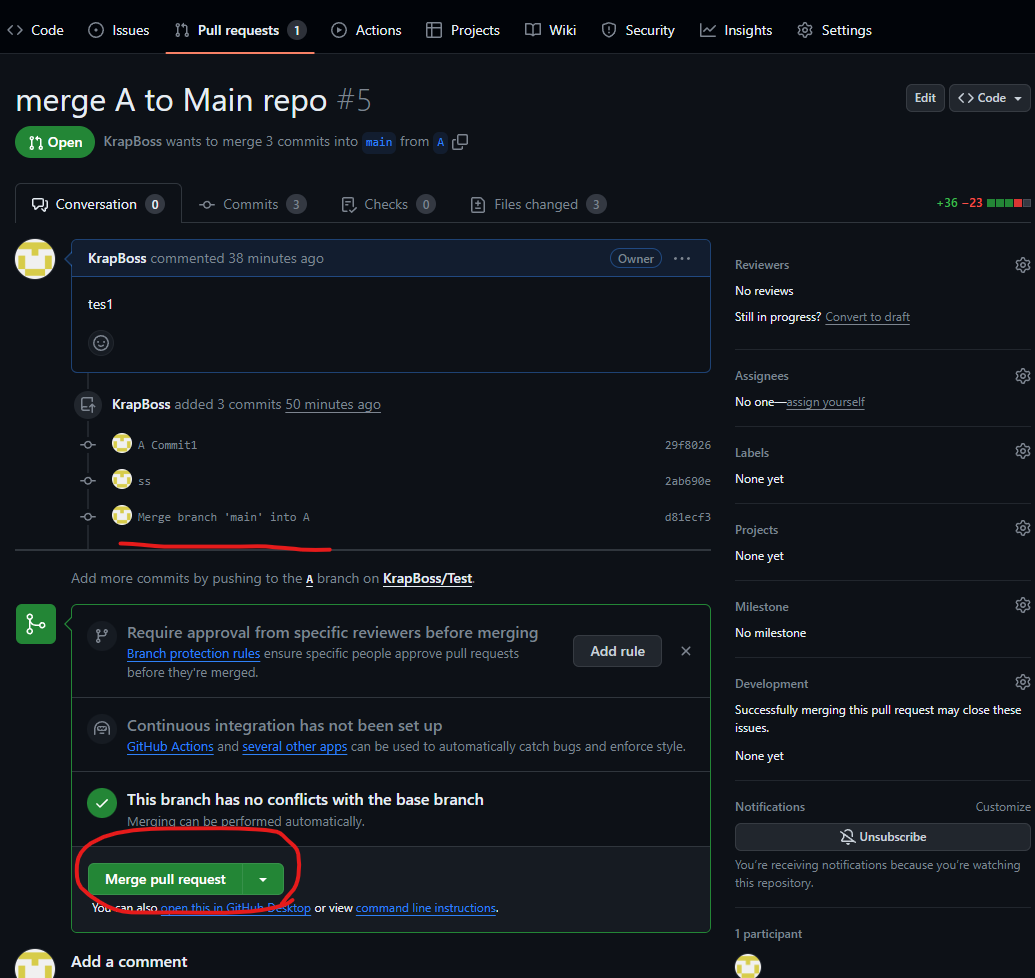Click KrapBoss avatar next to first comment
The height and width of the screenshot is (978, 1035).
(x=35, y=259)
